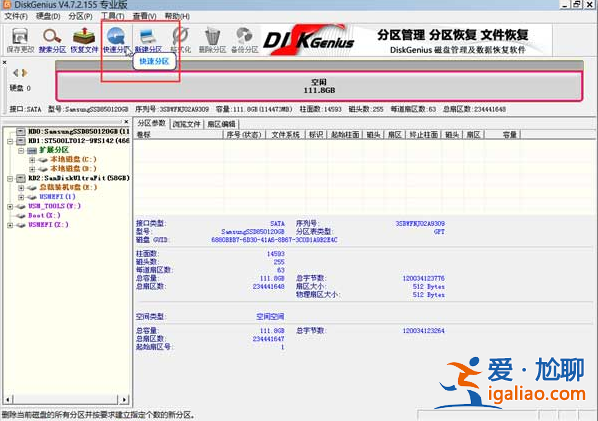Close the disk tree panel with its x
This screenshot has height=421, width=598.
126,122
